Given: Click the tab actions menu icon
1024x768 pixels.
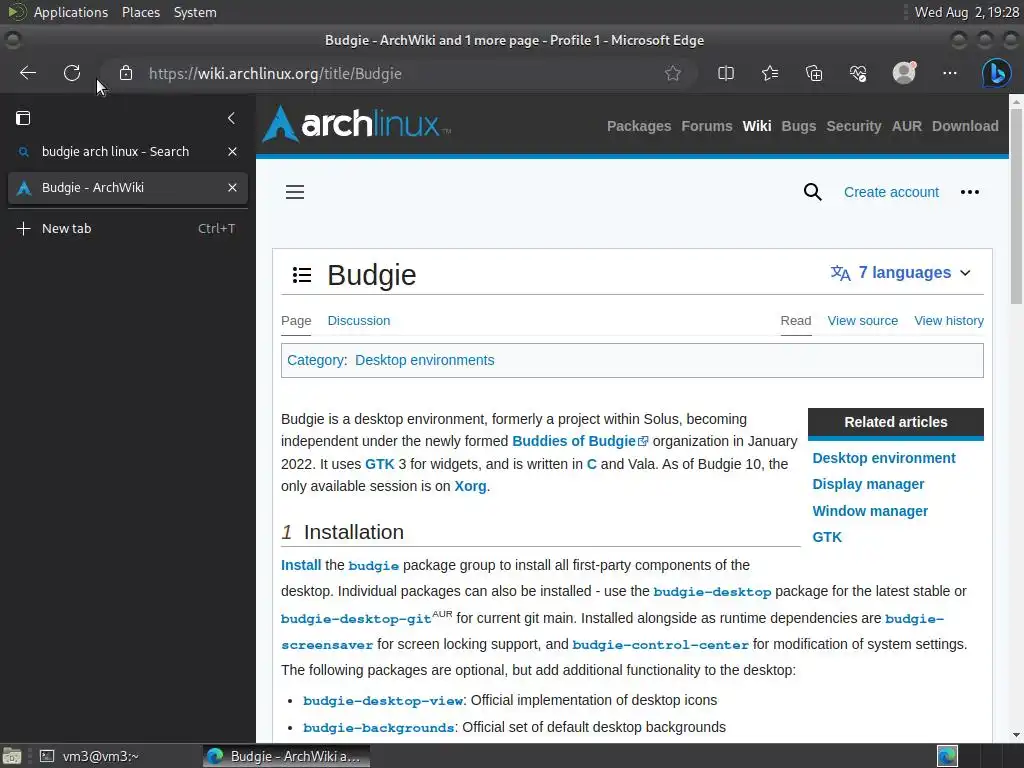Looking at the screenshot, I should tap(23, 118).
